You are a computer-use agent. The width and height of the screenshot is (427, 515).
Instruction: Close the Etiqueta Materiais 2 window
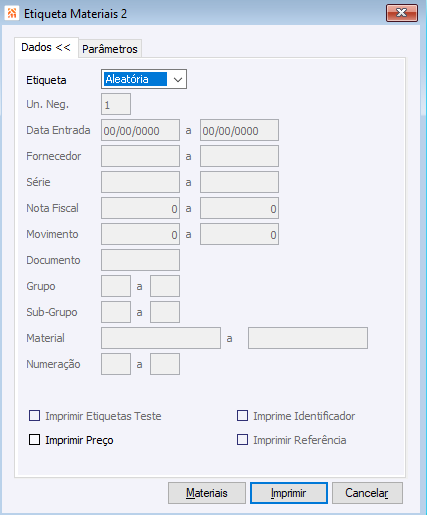(402, 13)
